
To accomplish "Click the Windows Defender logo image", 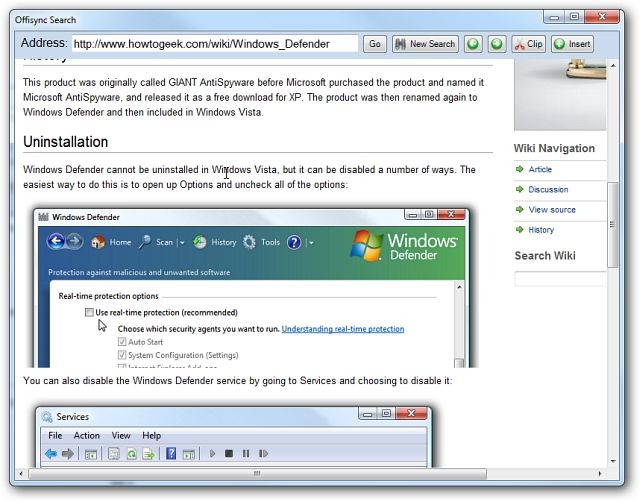I will [x=404, y=246].
